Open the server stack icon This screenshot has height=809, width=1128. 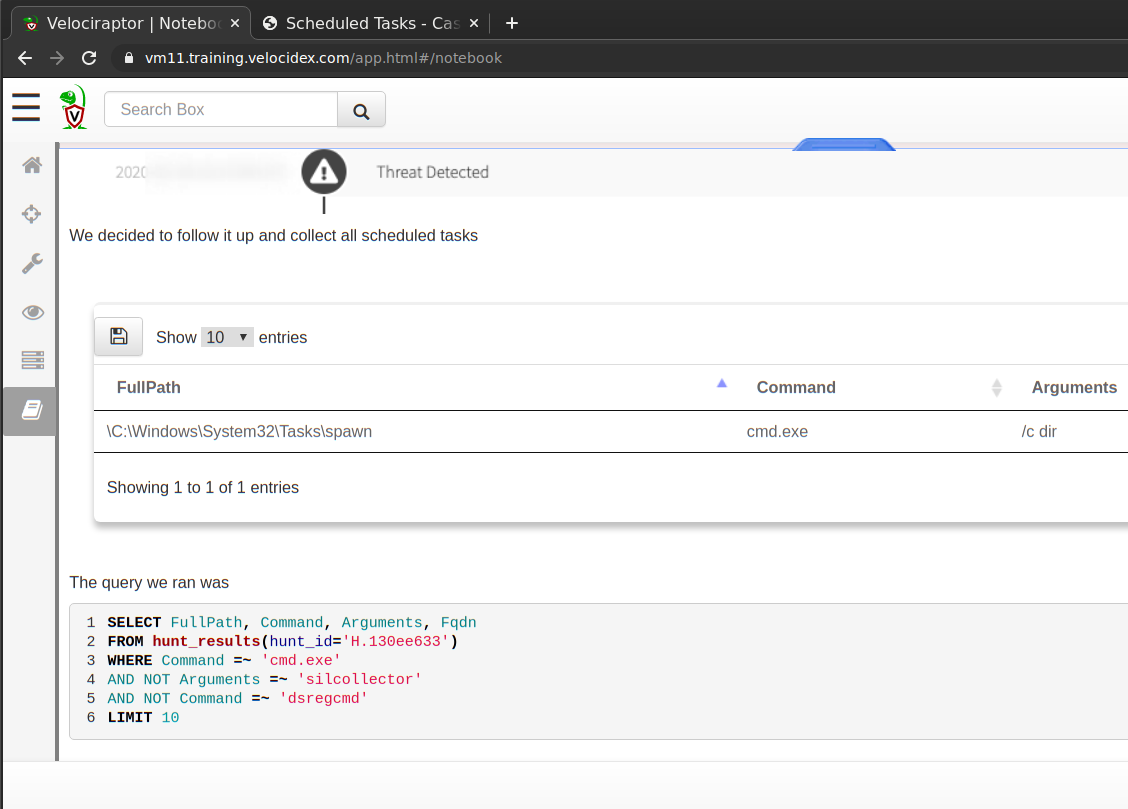point(32,360)
